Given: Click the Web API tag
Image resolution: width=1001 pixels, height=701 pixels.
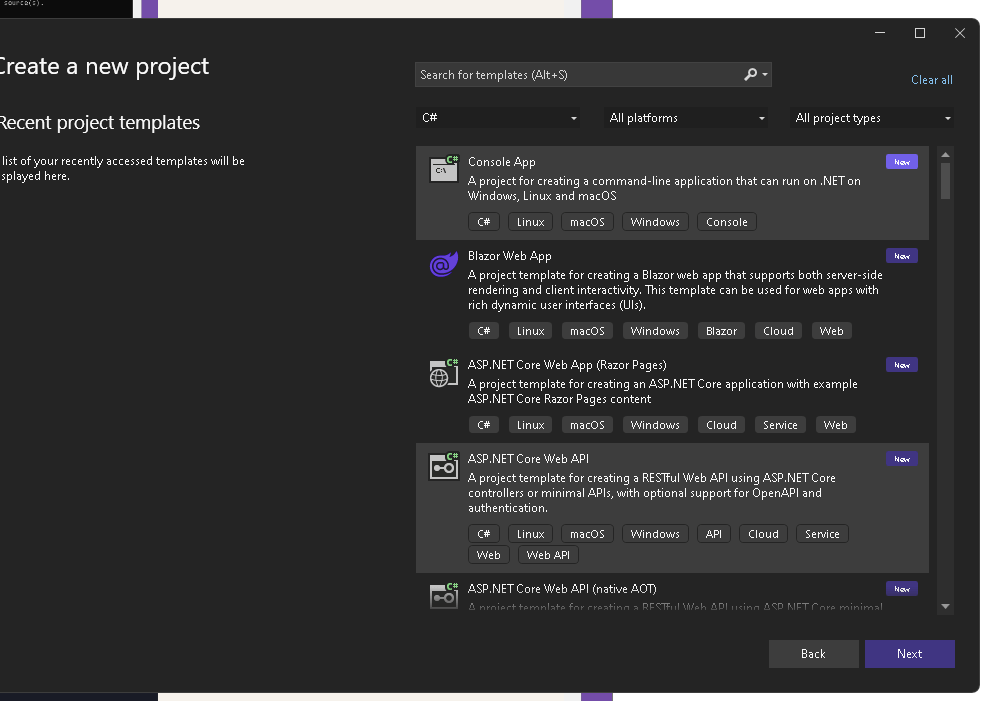Looking at the screenshot, I should pyautogui.click(x=548, y=555).
